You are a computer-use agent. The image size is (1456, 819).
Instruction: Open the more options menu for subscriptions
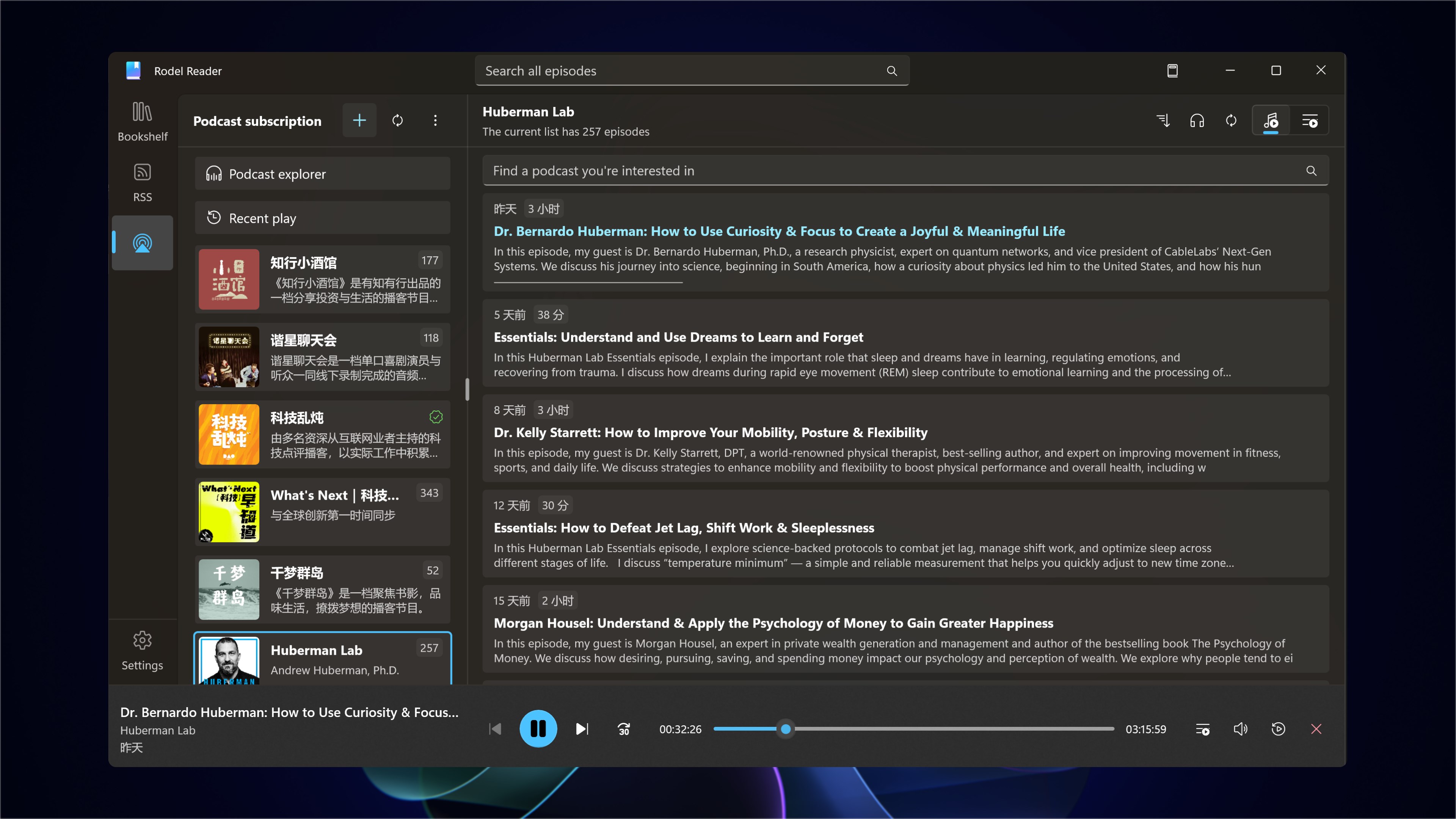click(435, 121)
